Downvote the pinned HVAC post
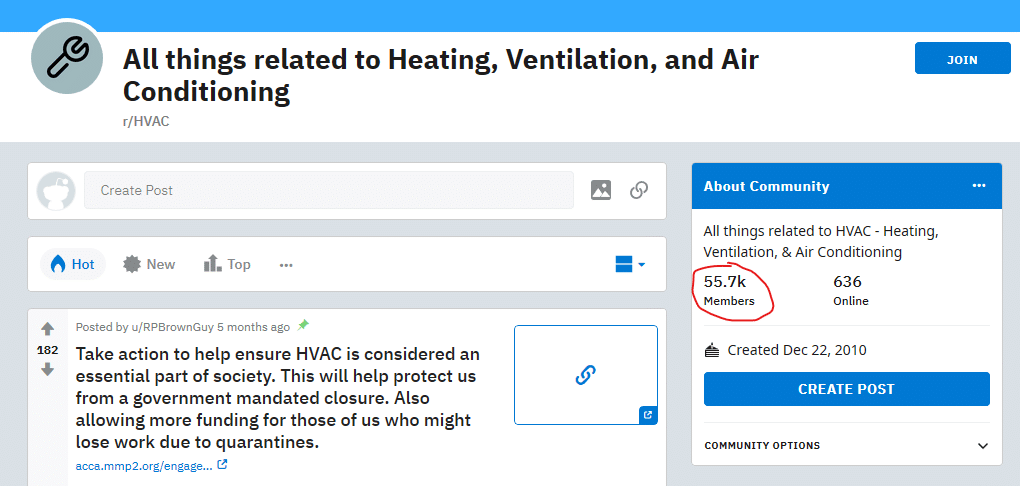The image size is (1020, 486). [47, 370]
